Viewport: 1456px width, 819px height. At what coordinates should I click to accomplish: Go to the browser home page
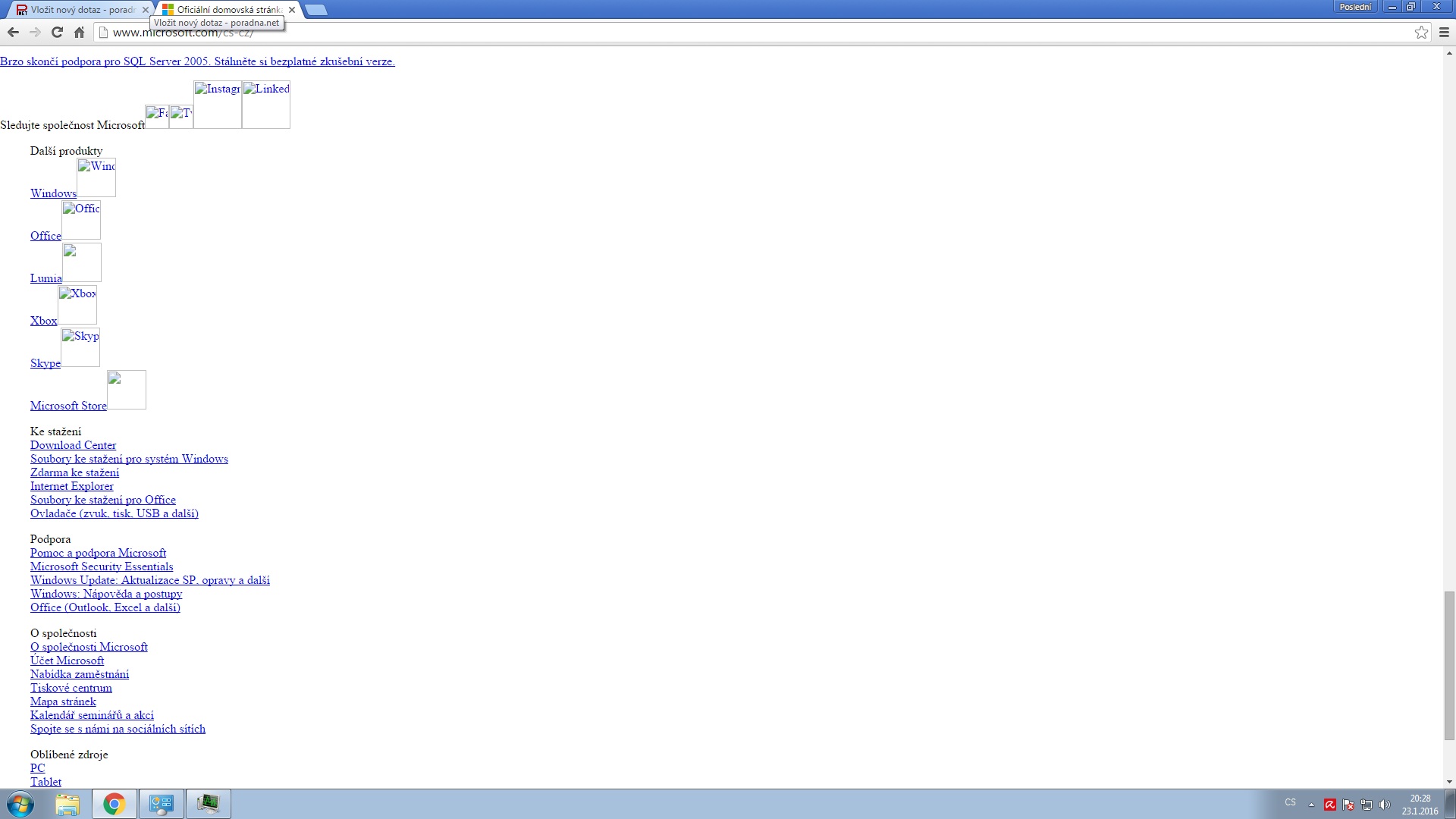[x=79, y=32]
